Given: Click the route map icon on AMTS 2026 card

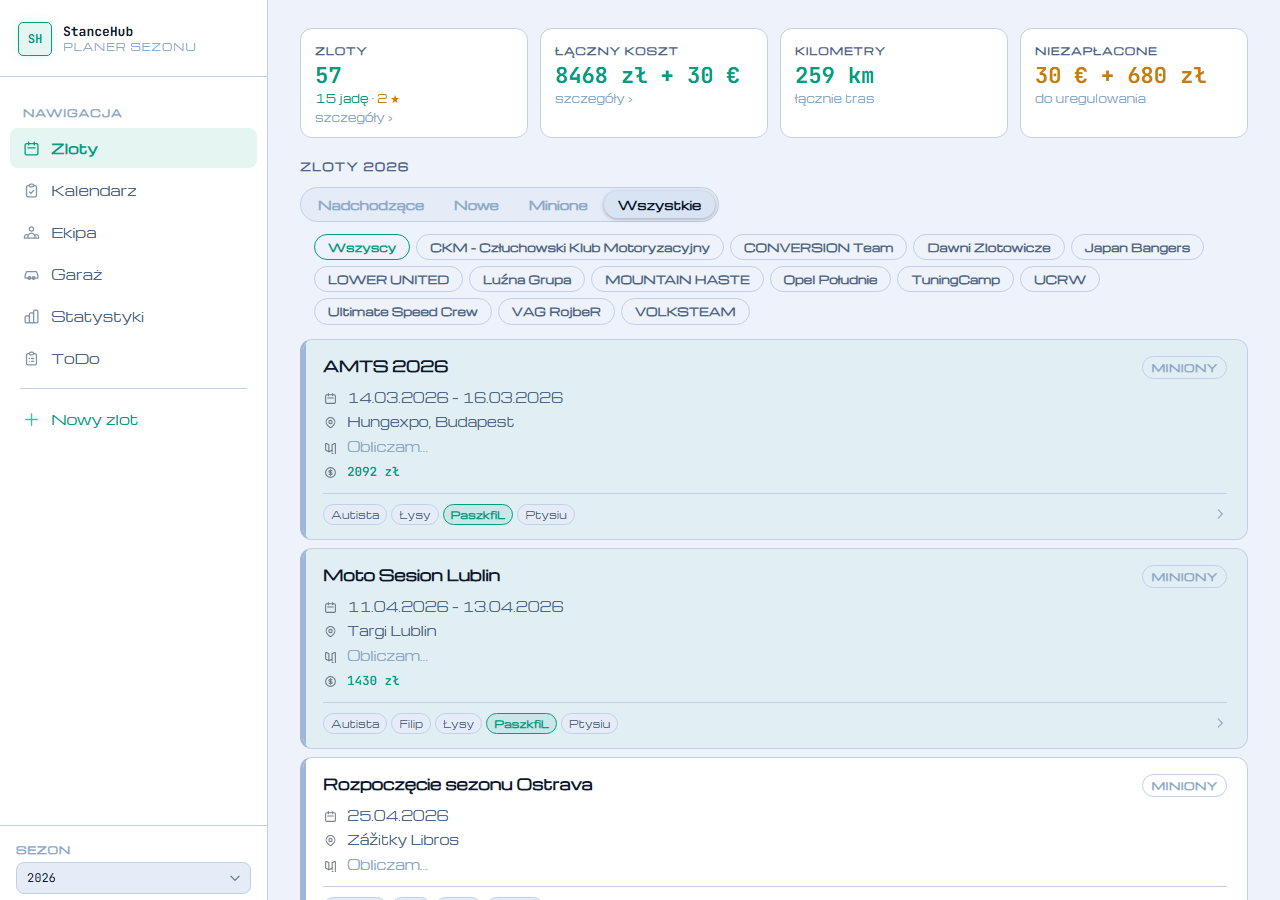Looking at the screenshot, I should pyautogui.click(x=331, y=448).
